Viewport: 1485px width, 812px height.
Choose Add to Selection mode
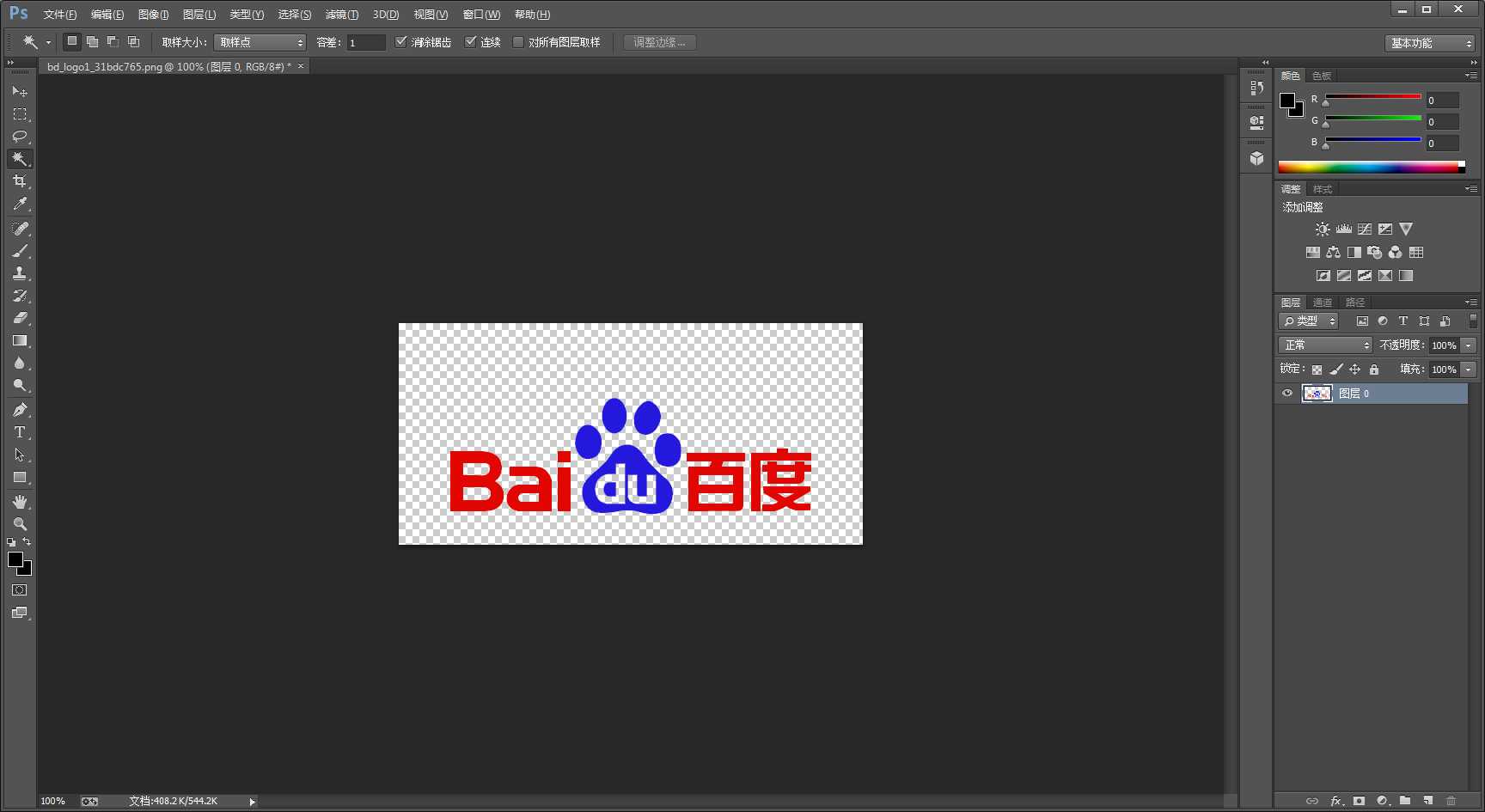pos(92,41)
